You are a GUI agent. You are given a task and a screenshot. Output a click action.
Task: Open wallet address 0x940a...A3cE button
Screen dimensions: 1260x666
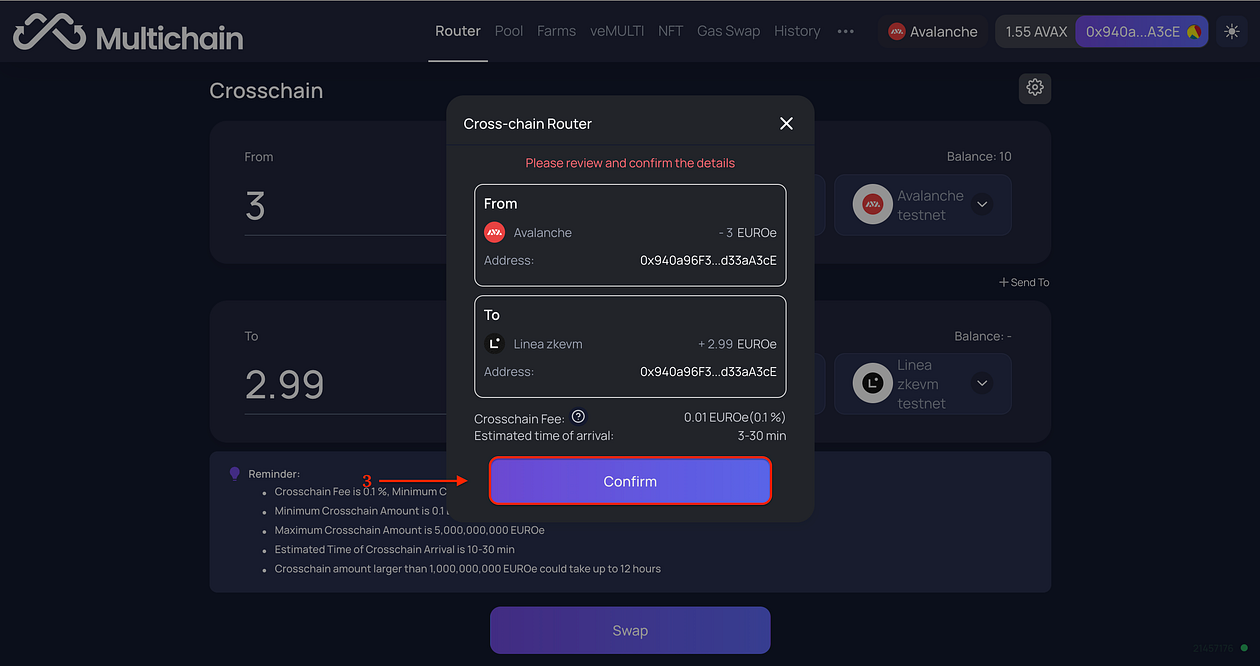click(x=1142, y=32)
